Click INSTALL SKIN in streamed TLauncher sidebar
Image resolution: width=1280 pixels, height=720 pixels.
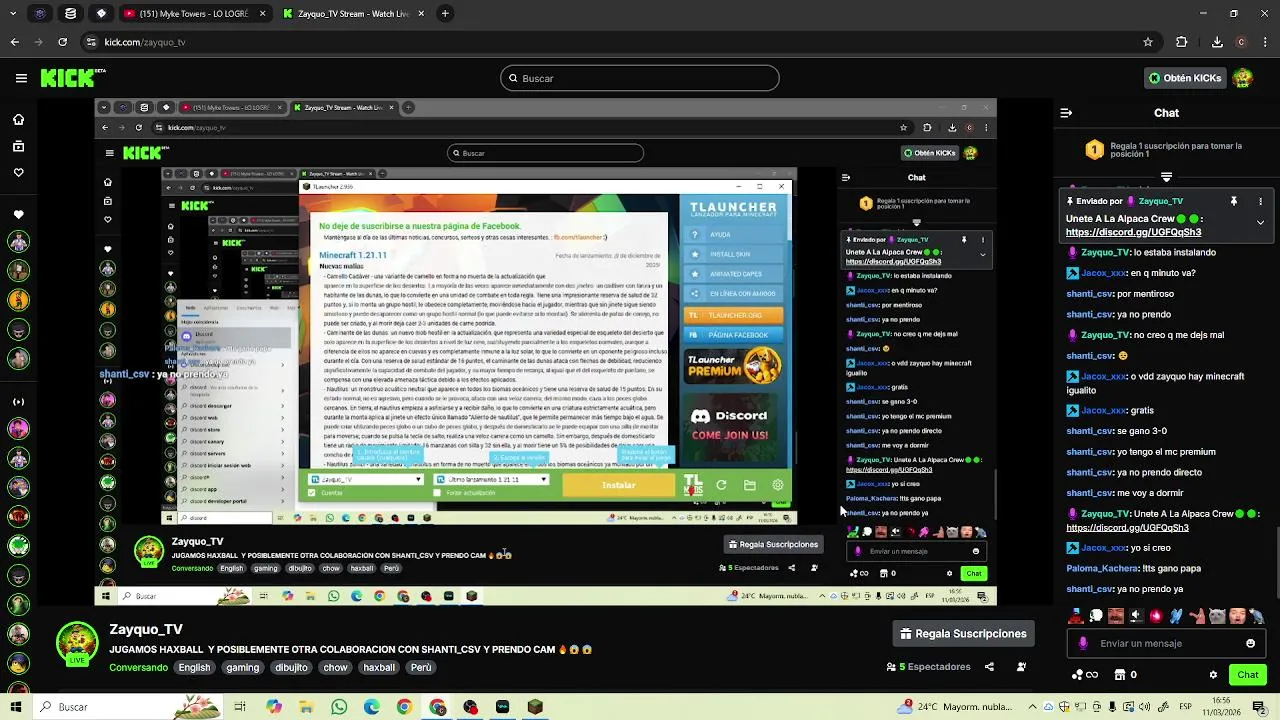click(x=734, y=254)
